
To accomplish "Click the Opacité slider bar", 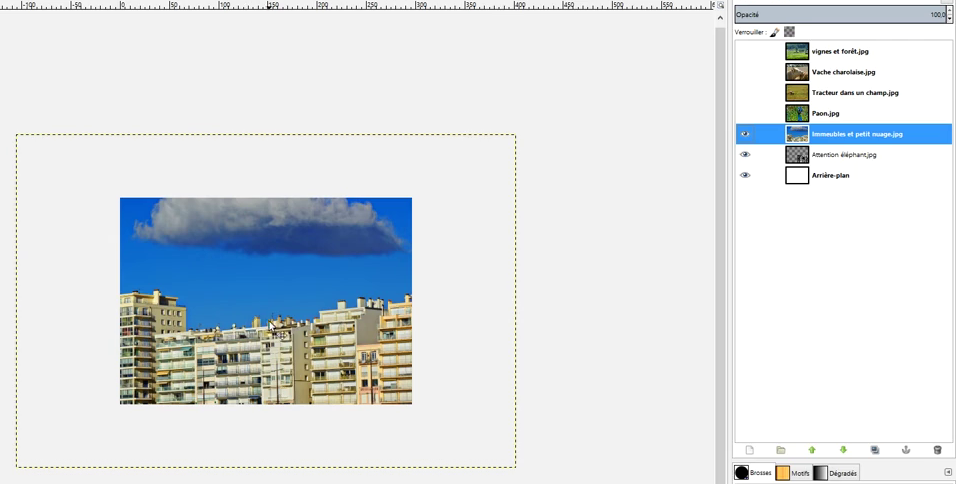I will (838, 15).
